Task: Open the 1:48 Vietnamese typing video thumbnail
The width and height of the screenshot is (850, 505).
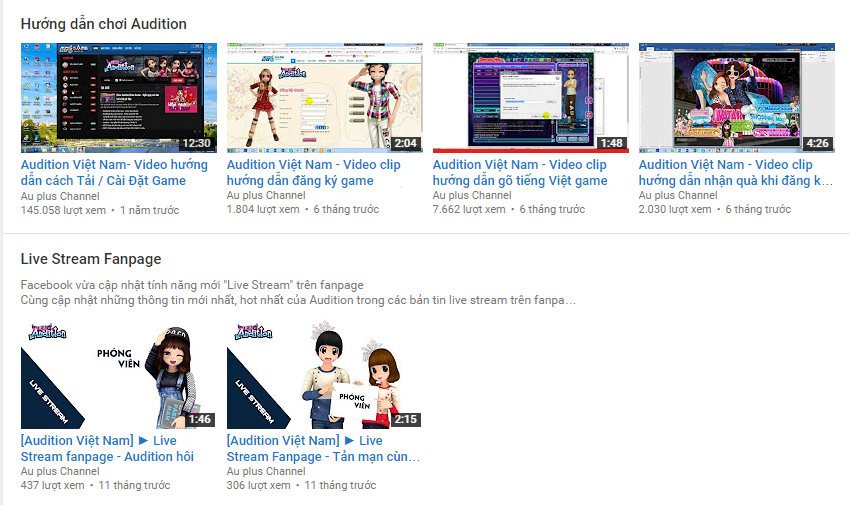Action: 531,98
